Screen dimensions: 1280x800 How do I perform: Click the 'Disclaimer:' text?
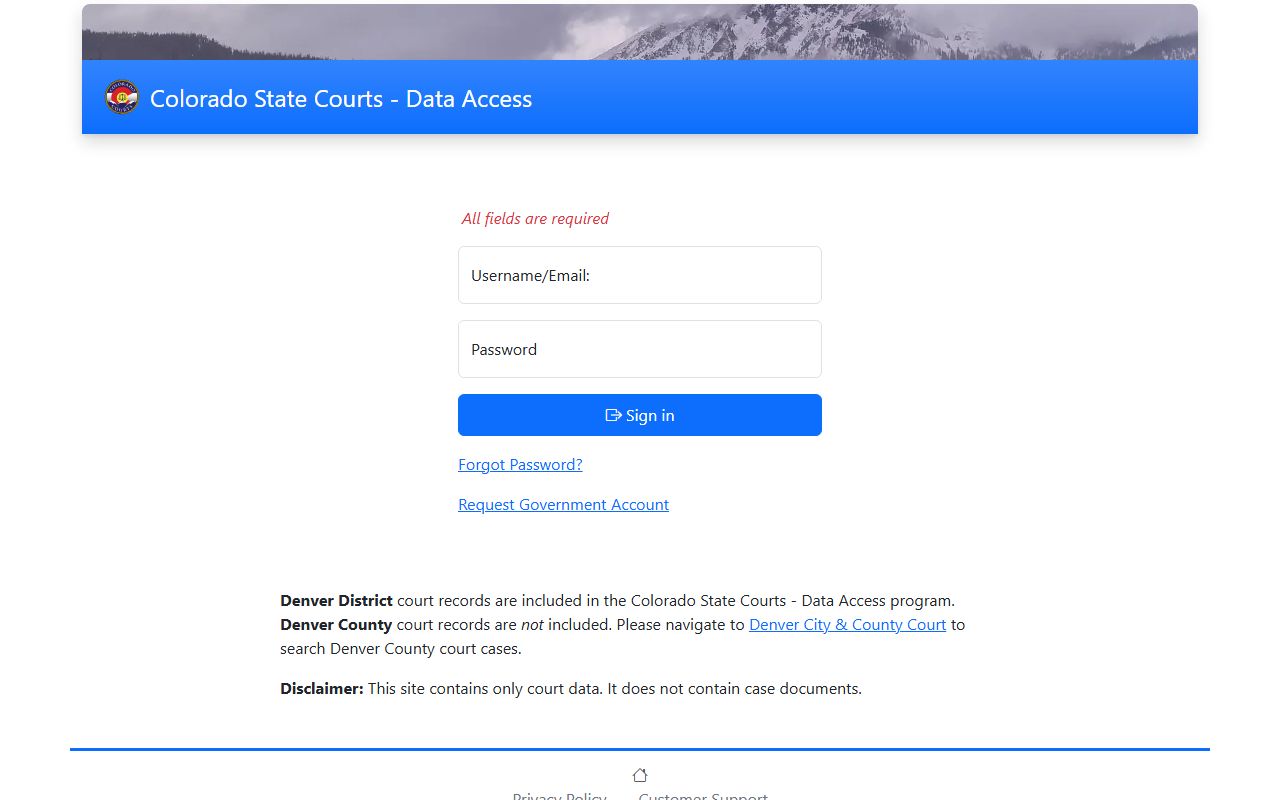[x=322, y=689]
